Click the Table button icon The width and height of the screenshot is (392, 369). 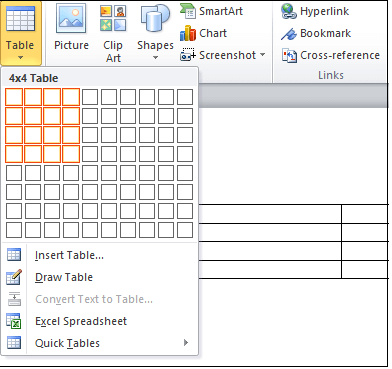click(x=20, y=19)
